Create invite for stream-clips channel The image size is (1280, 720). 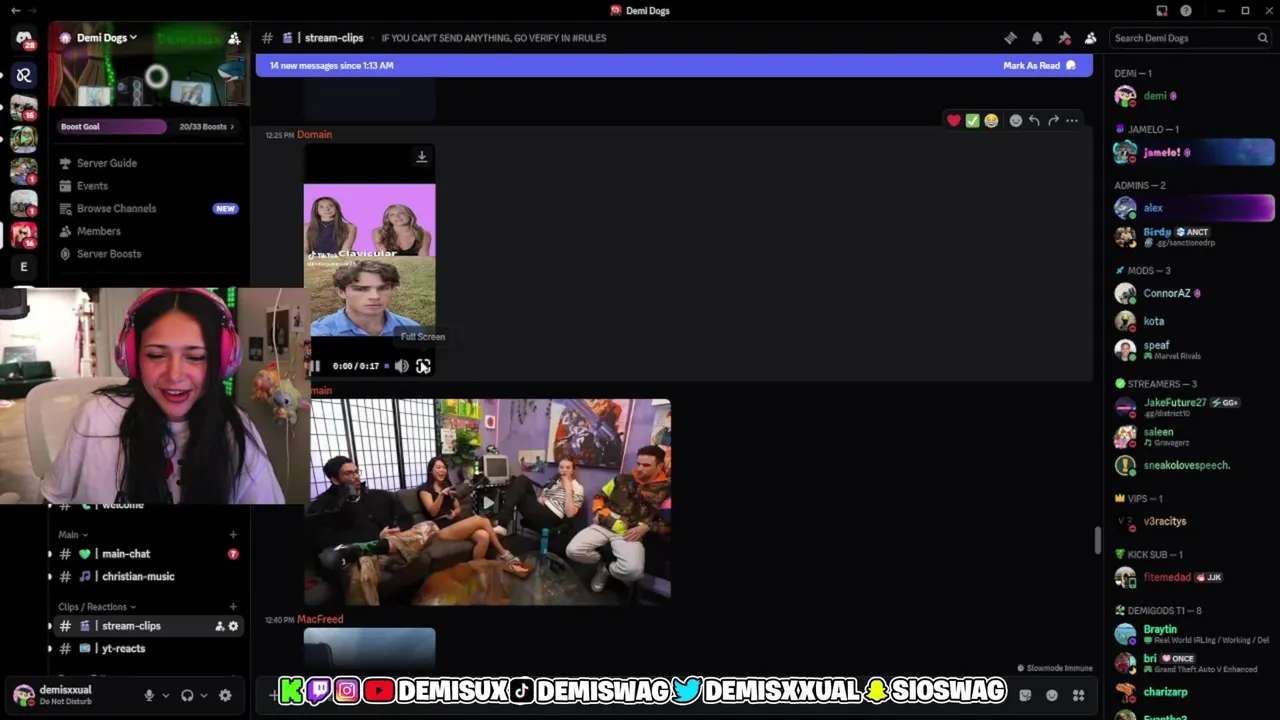(x=219, y=626)
